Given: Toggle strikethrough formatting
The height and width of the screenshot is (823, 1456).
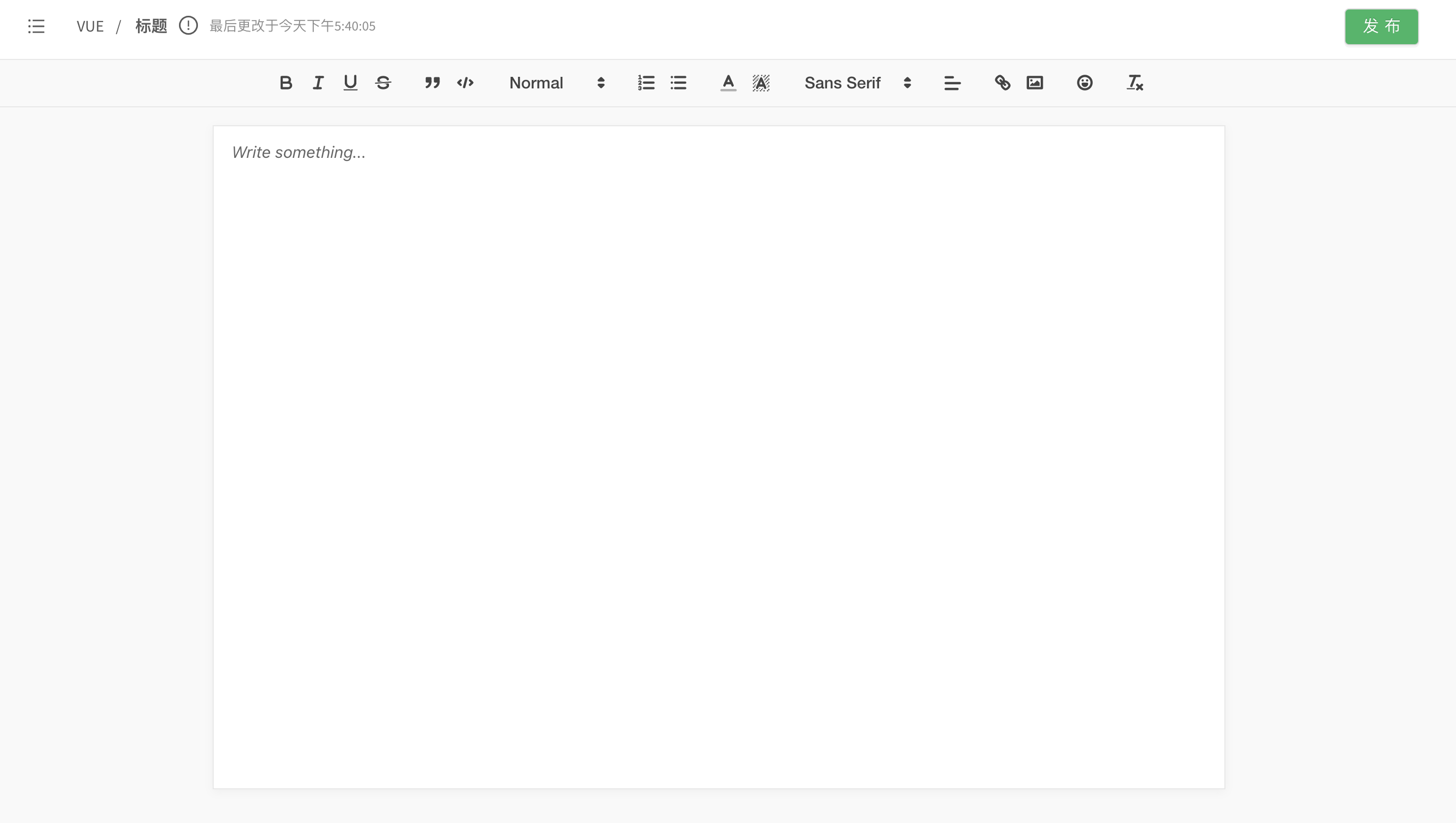Looking at the screenshot, I should coord(383,83).
